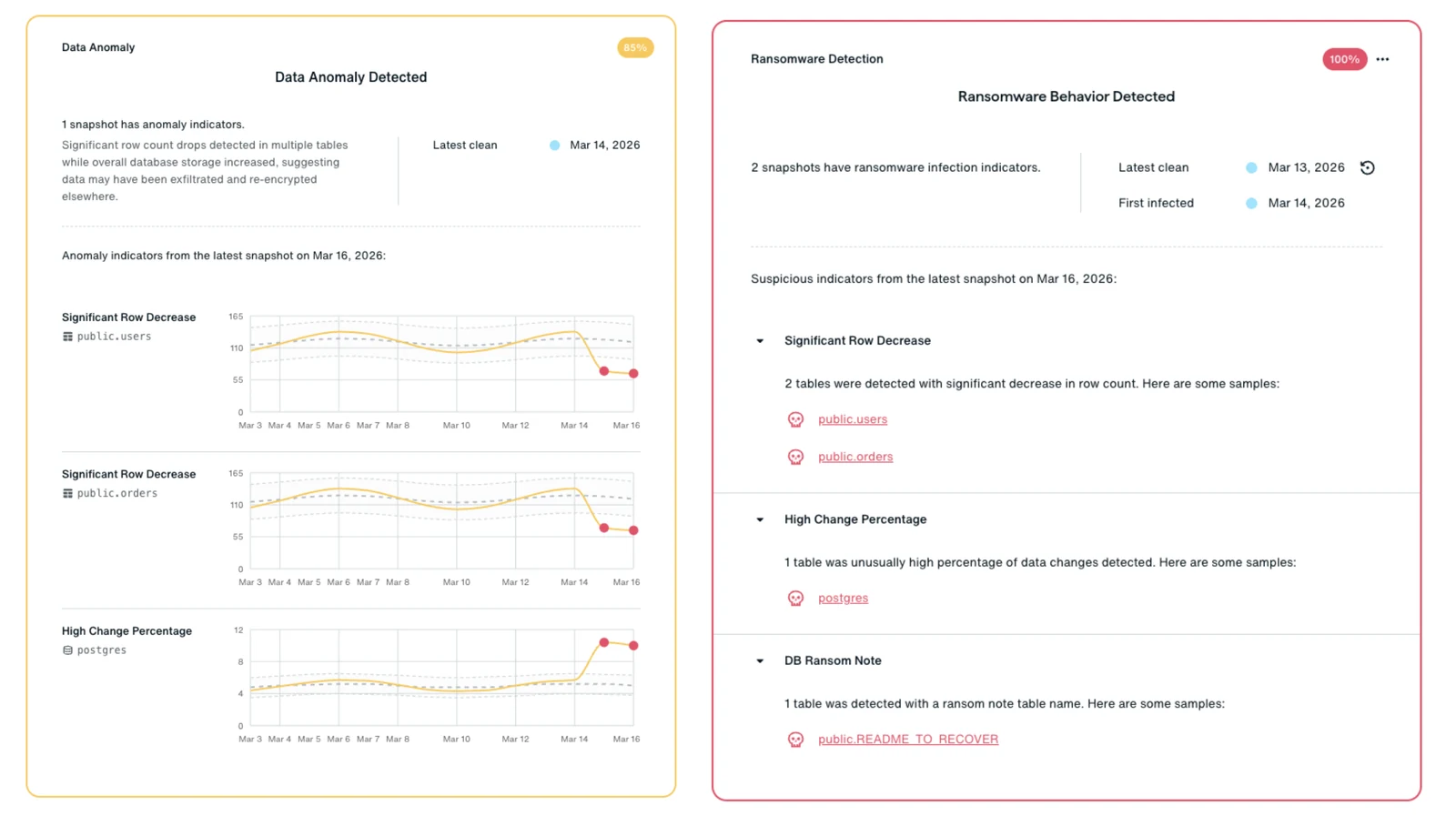
Task: Click the skull icon beside the public.orders link
Action: 795,457
